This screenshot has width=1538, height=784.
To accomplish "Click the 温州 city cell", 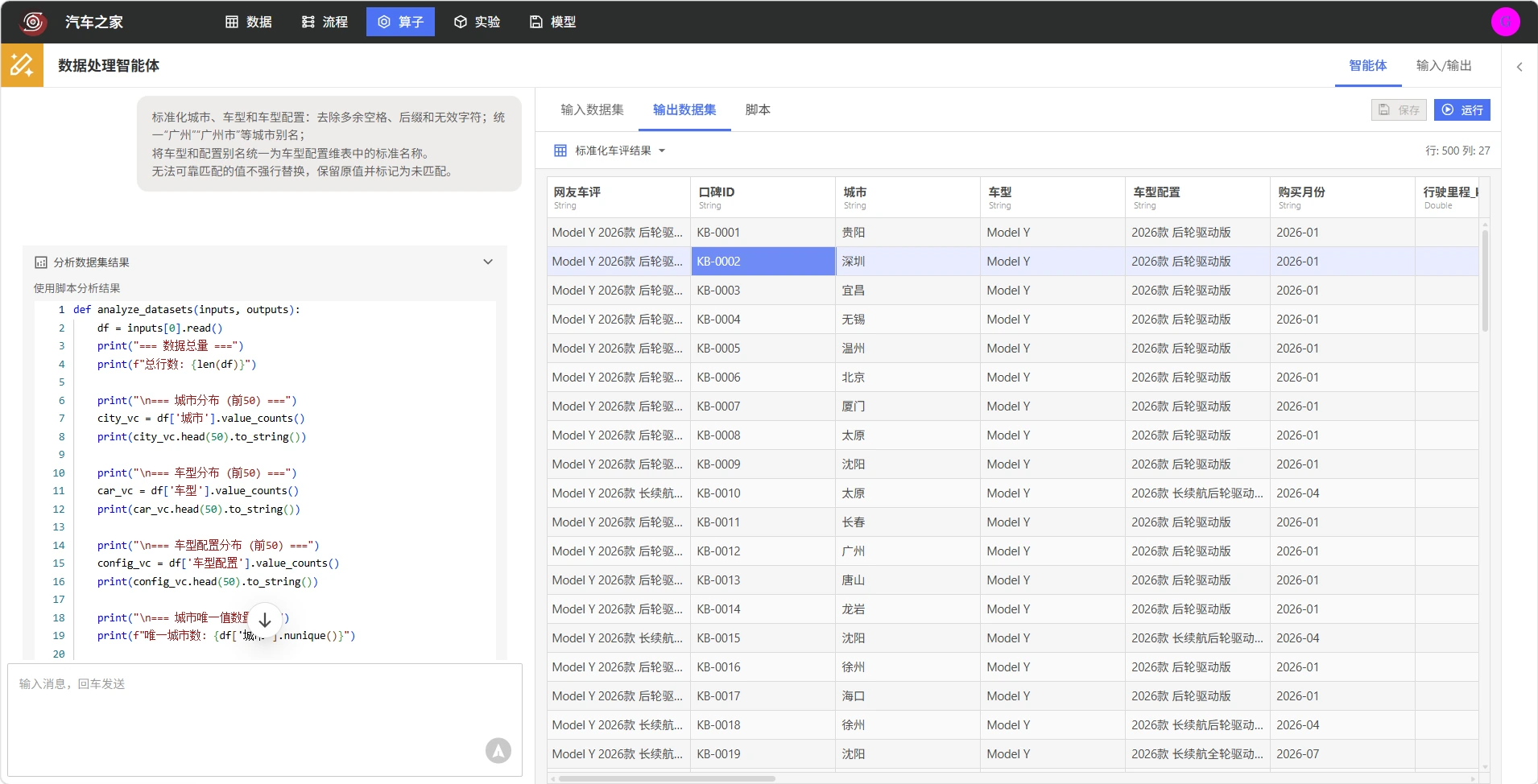I will 908,349.
